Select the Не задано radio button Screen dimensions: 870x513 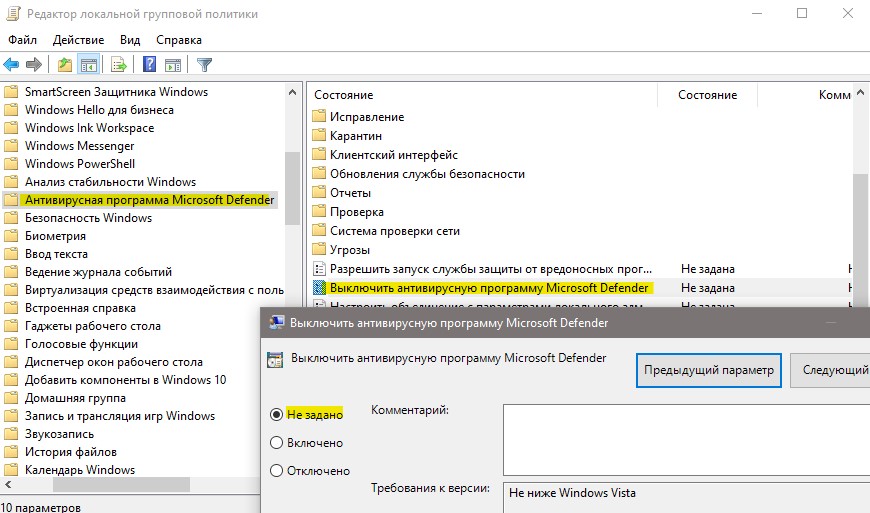click(276, 414)
